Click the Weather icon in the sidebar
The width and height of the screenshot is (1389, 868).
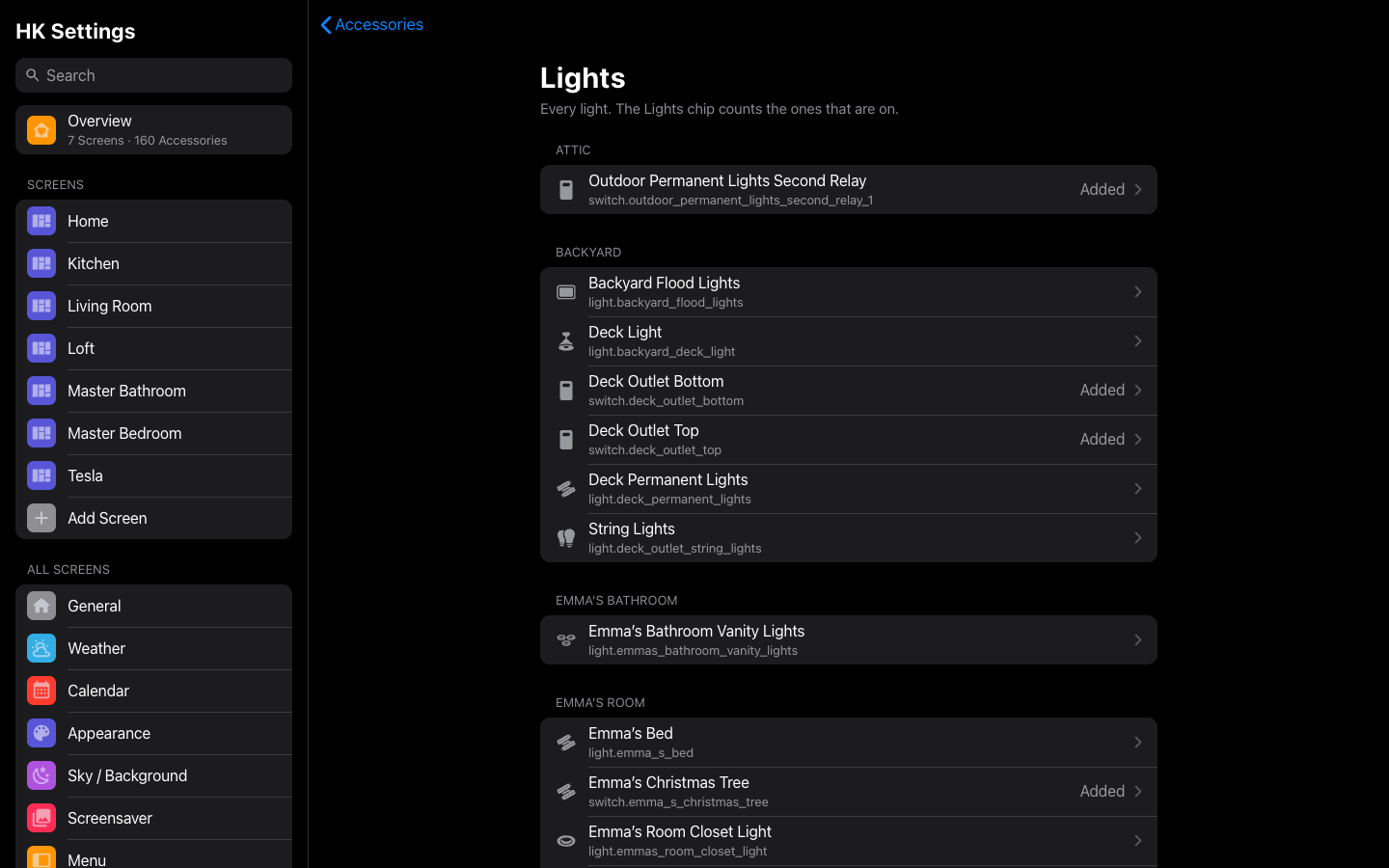pos(41,648)
